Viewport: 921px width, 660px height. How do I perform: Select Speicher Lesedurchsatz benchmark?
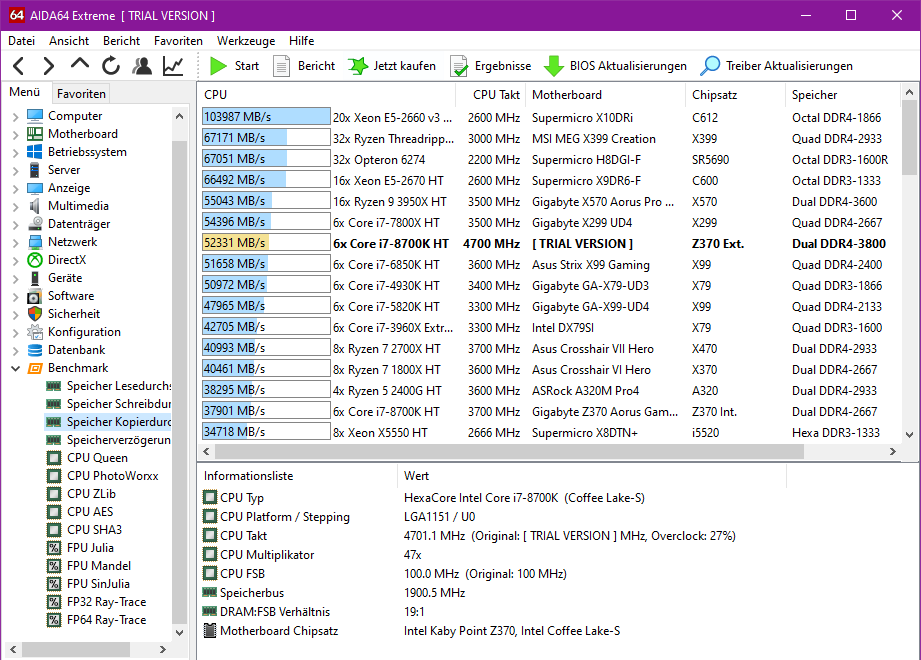pos(119,386)
